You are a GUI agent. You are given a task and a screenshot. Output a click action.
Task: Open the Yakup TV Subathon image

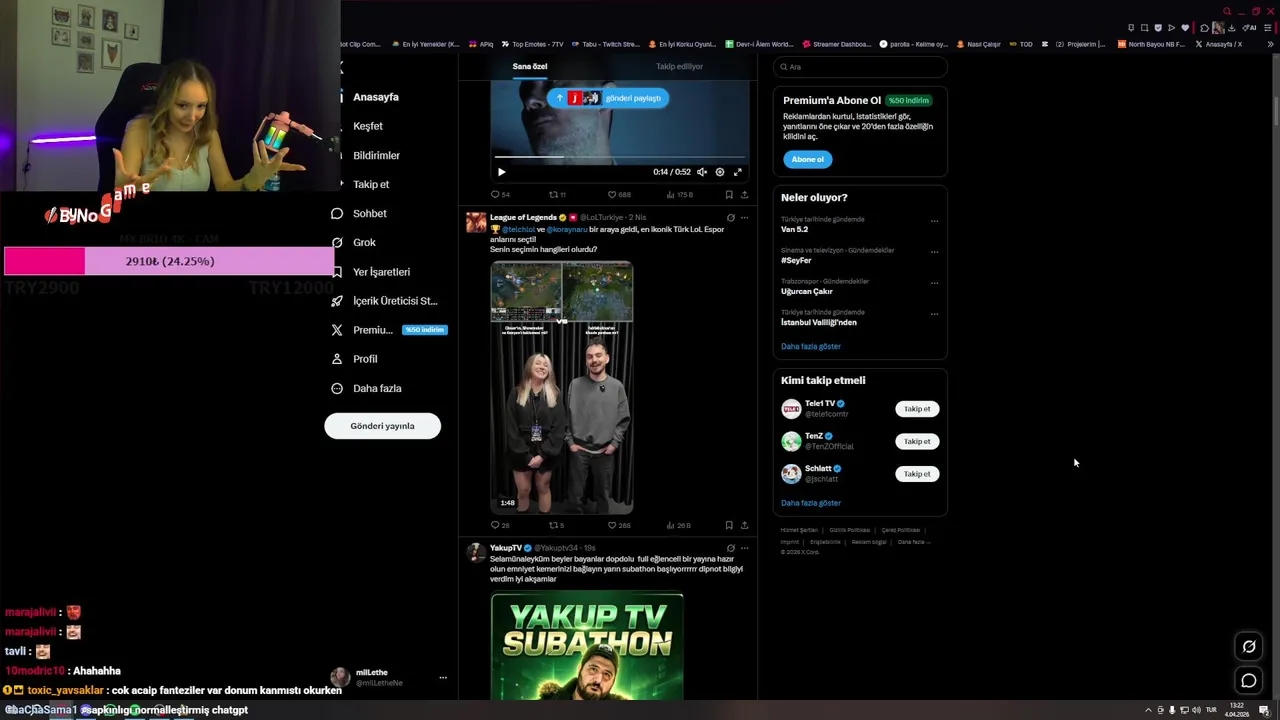point(587,646)
